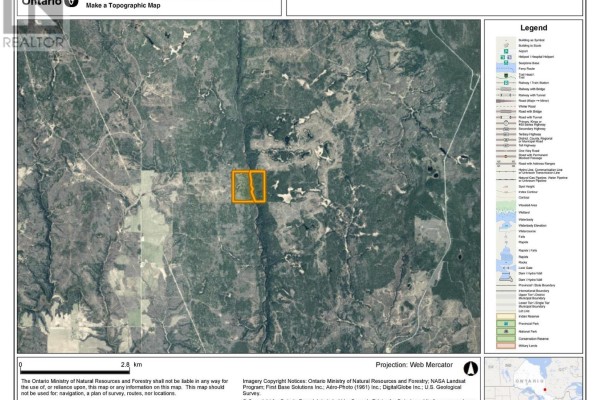Image resolution: width=600 pixels, height=400 pixels.
Task: Click the 'Secondary Highway' legend label
Action: pos(532,129)
